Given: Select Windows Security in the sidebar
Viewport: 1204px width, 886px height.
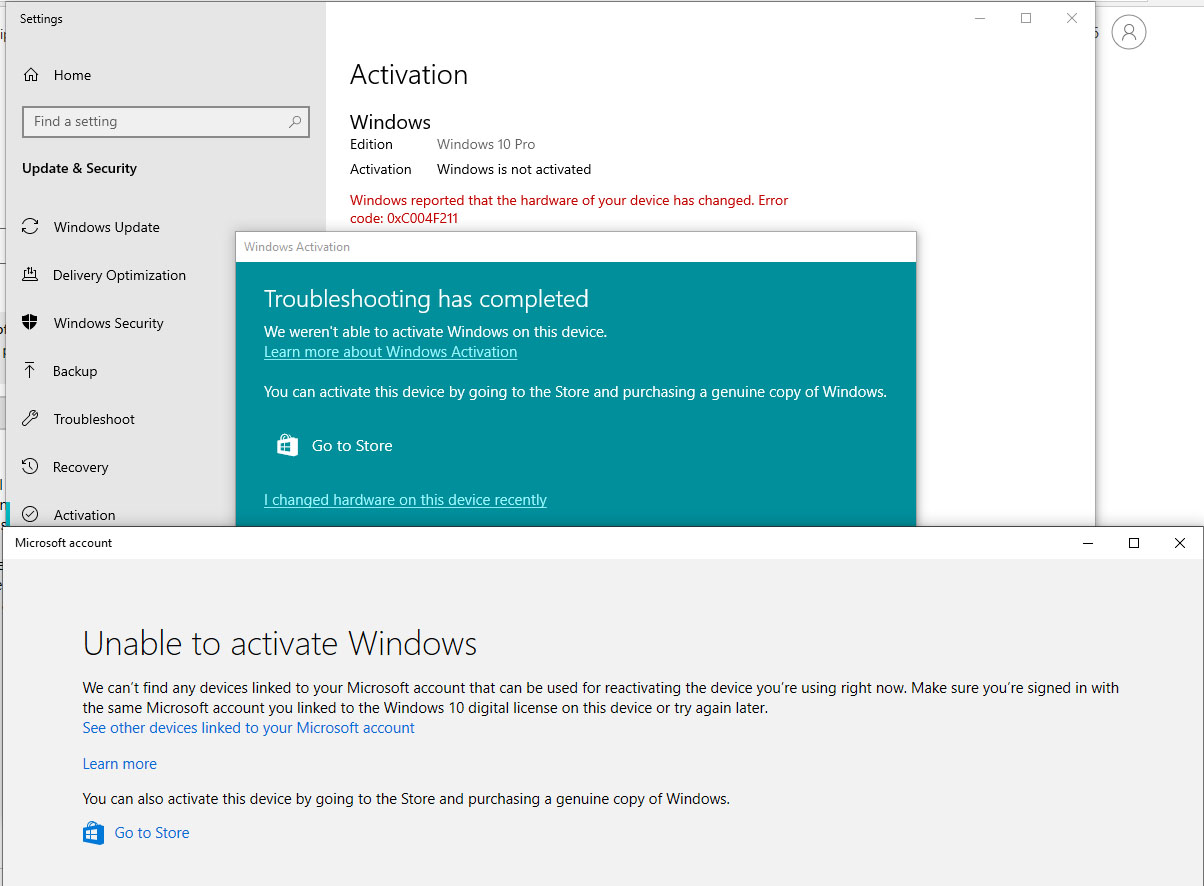Looking at the screenshot, I should point(108,323).
